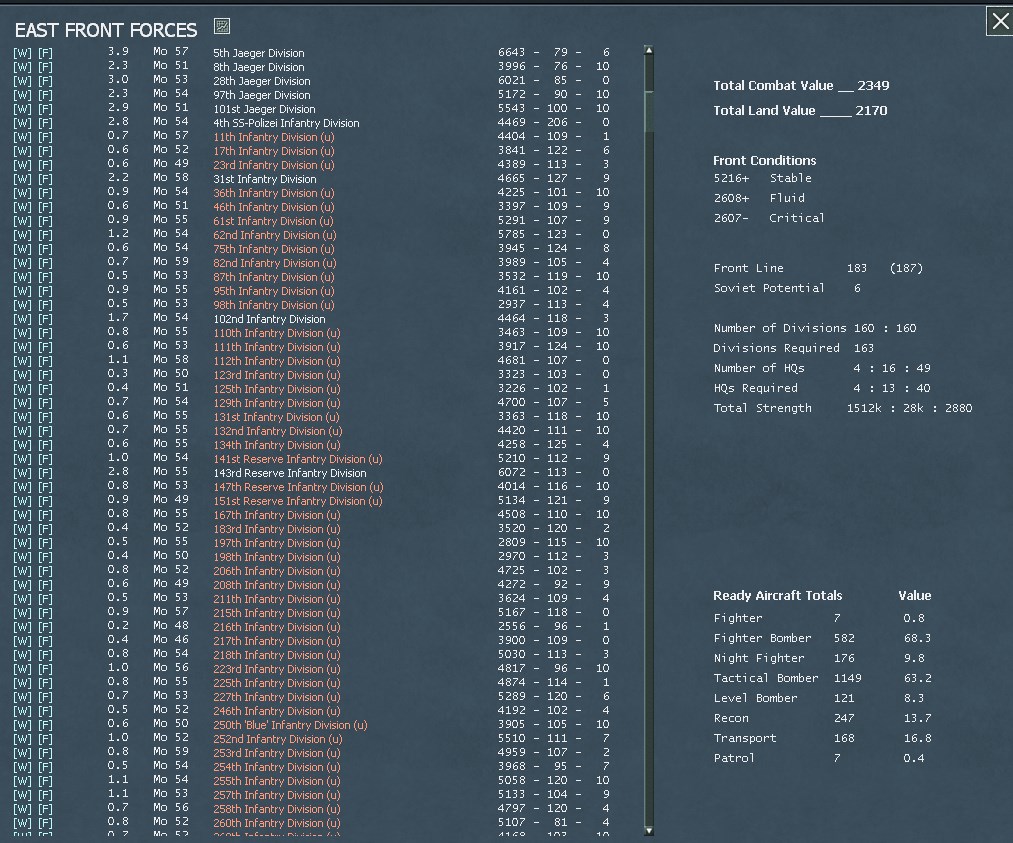This screenshot has height=843, width=1013.
Task: Open 8th Jaeger Division entry
Action: (x=258, y=67)
